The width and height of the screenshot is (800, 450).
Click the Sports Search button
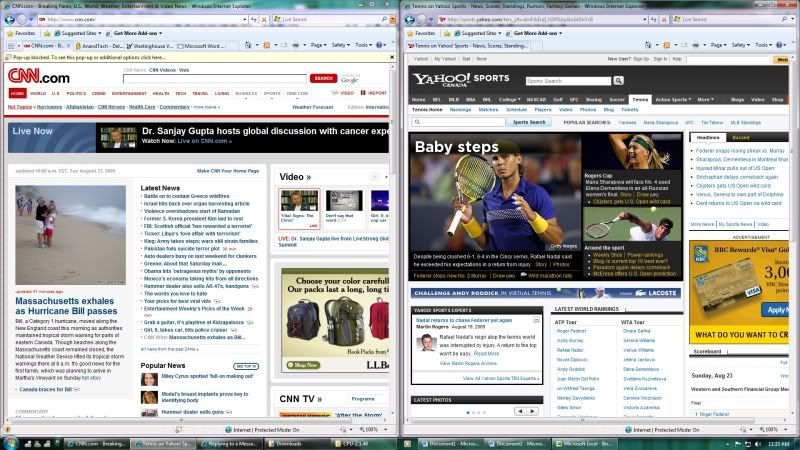coord(529,122)
